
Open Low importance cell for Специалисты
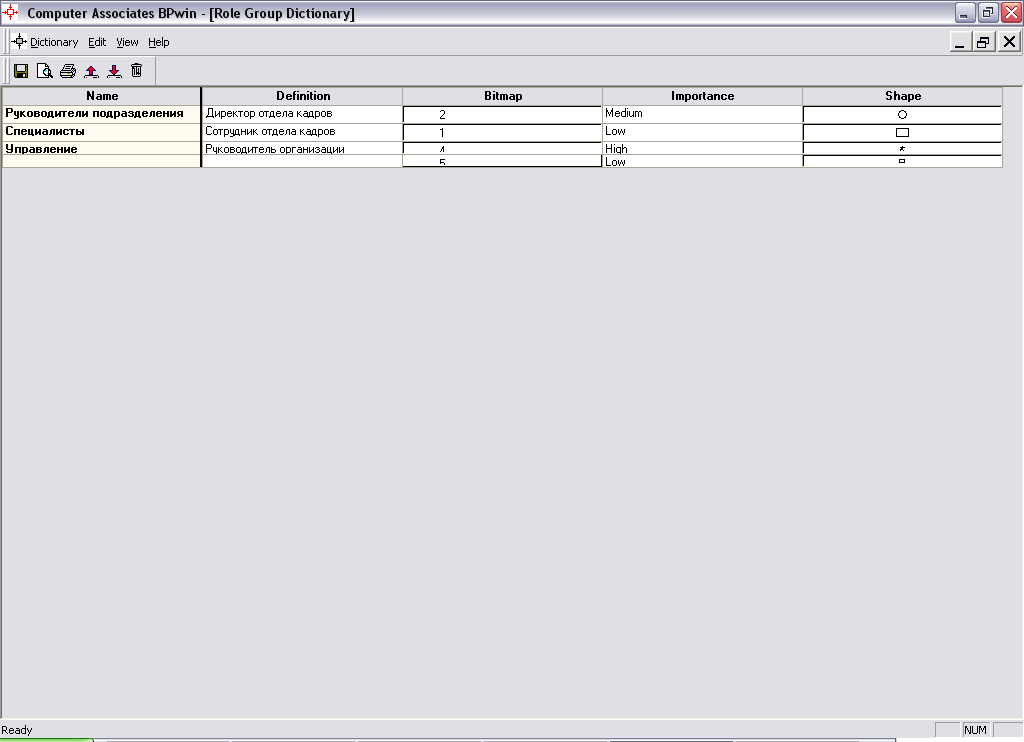tap(703, 131)
